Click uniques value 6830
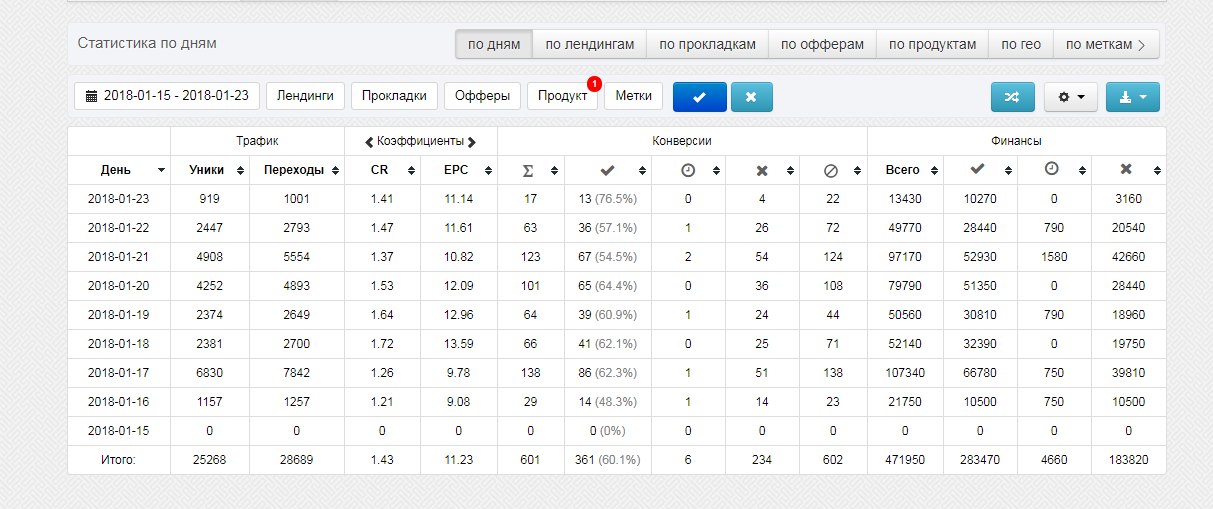1213x509 pixels. pos(209,373)
